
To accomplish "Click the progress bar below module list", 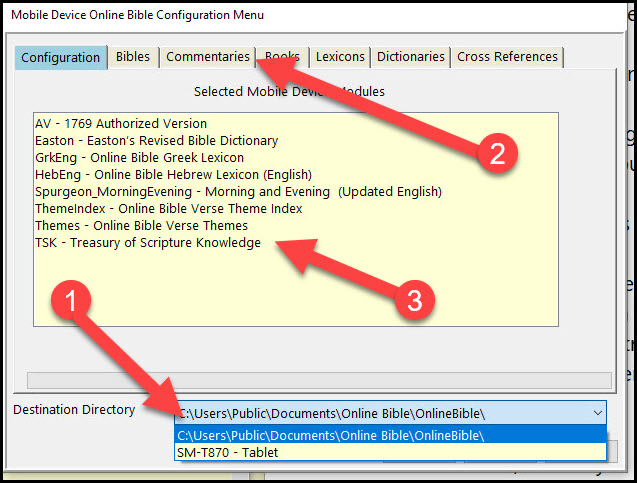I will (x=319, y=381).
